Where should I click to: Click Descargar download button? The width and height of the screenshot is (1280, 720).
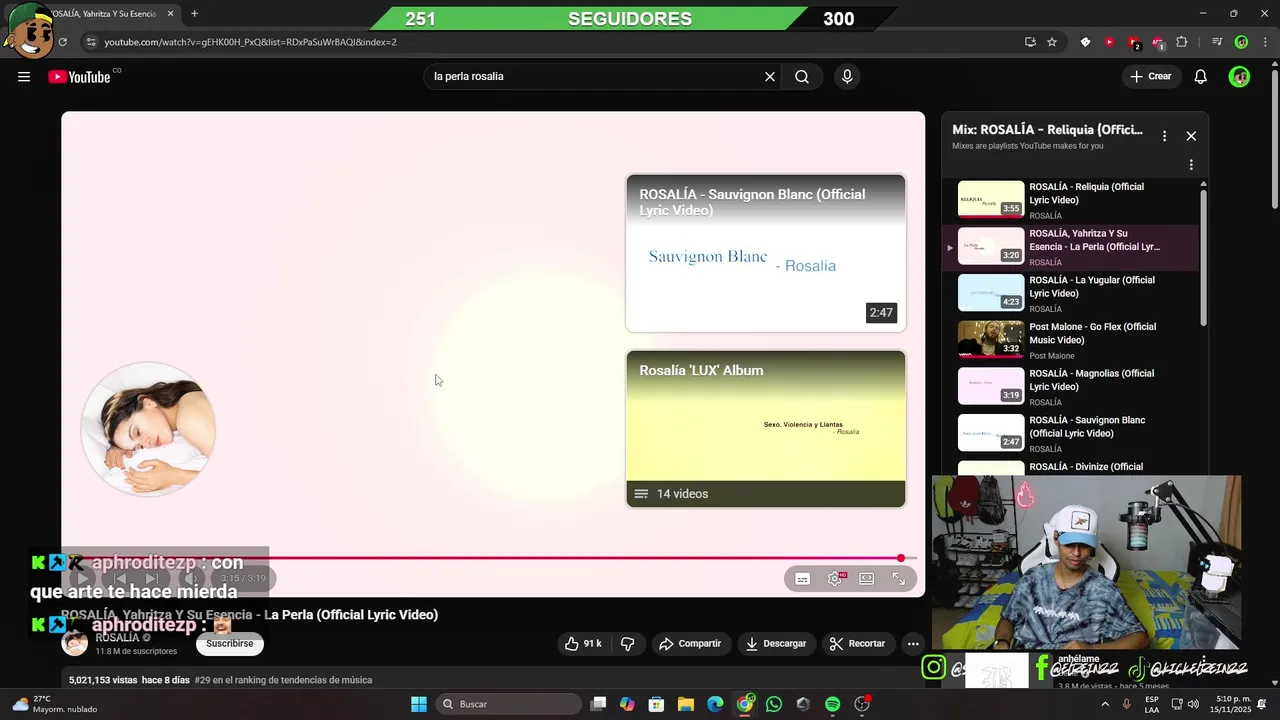[x=776, y=644]
